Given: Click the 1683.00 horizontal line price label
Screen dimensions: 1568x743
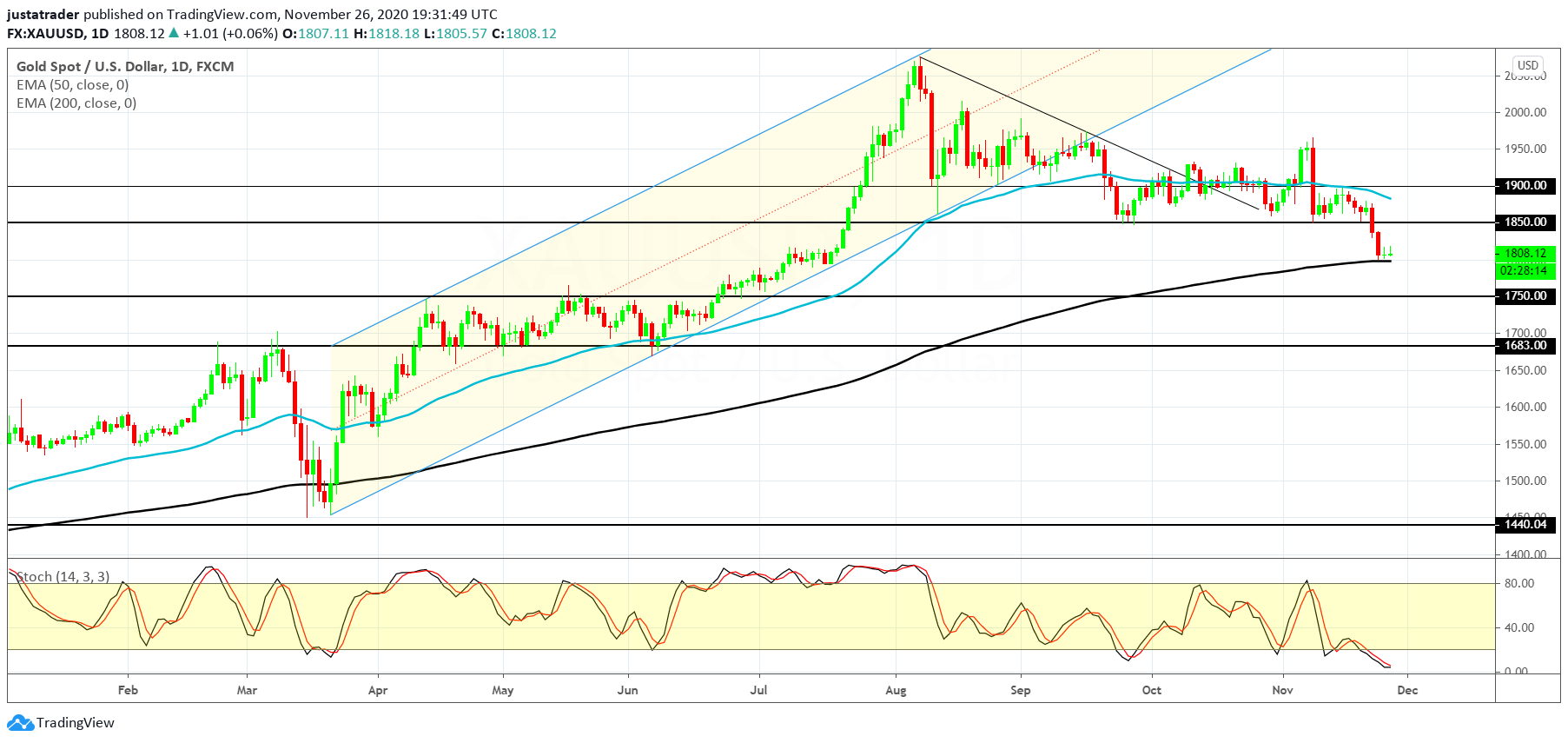Looking at the screenshot, I should 1525,346.
